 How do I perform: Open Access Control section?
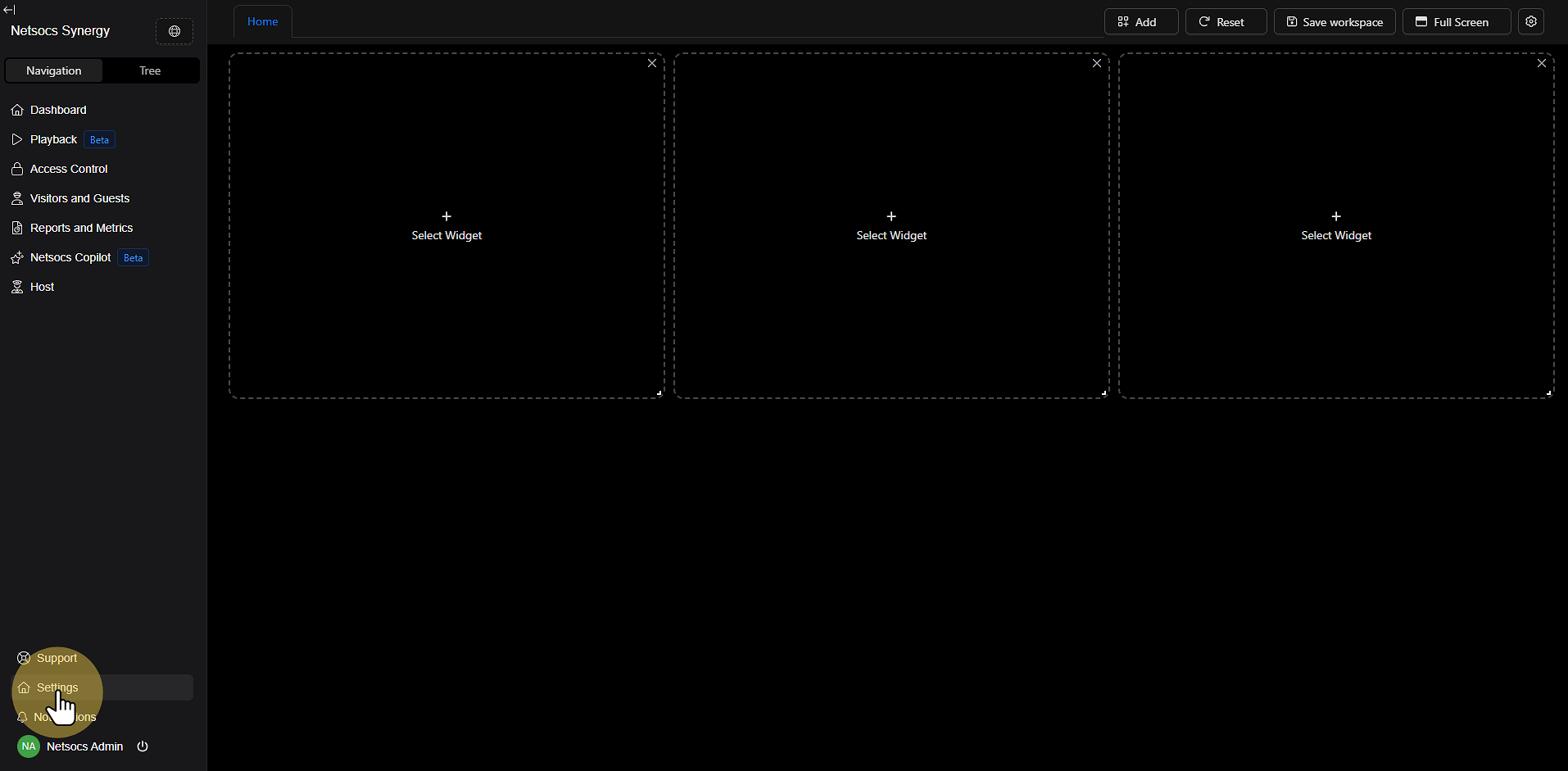tap(69, 169)
